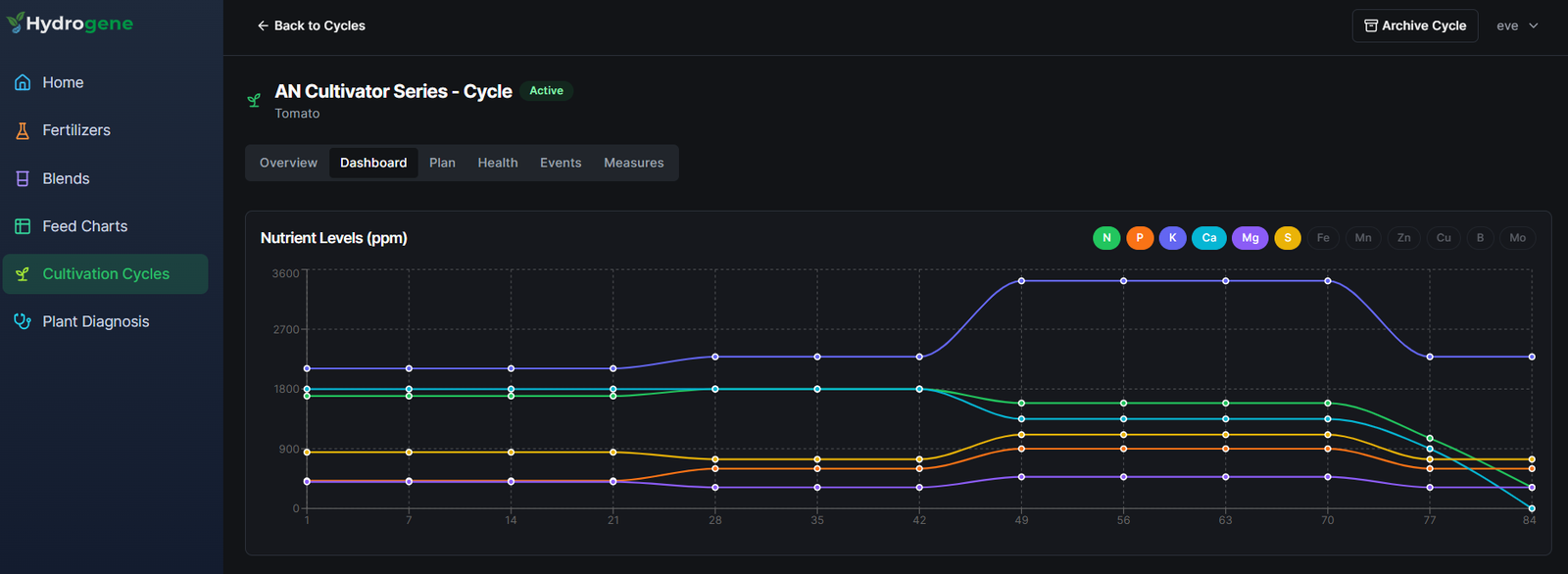This screenshot has height=574, width=1568.
Task: Open Cultivation Cycles section
Action: pos(106,274)
